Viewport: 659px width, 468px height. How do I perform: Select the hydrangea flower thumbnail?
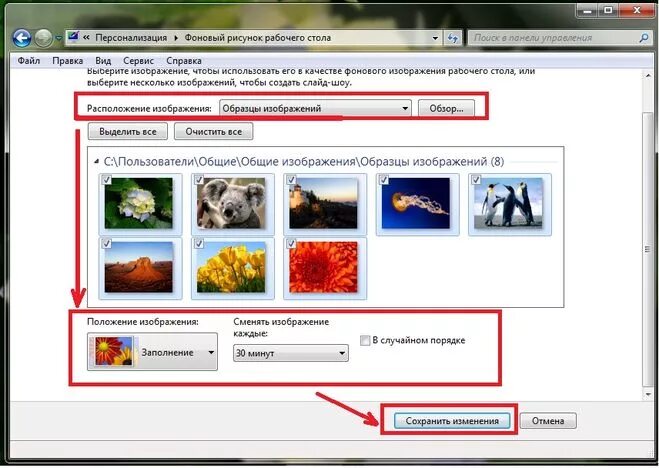pyautogui.click(x=139, y=203)
